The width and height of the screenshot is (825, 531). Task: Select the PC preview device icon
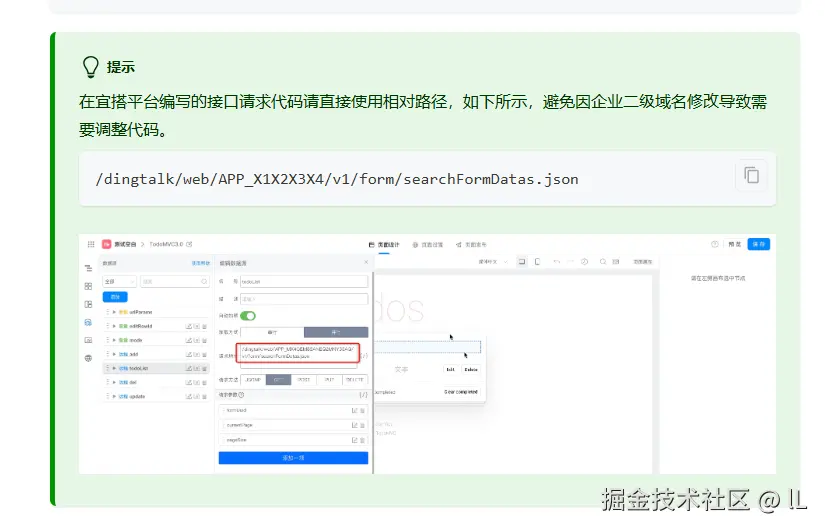tap(521, 262)
